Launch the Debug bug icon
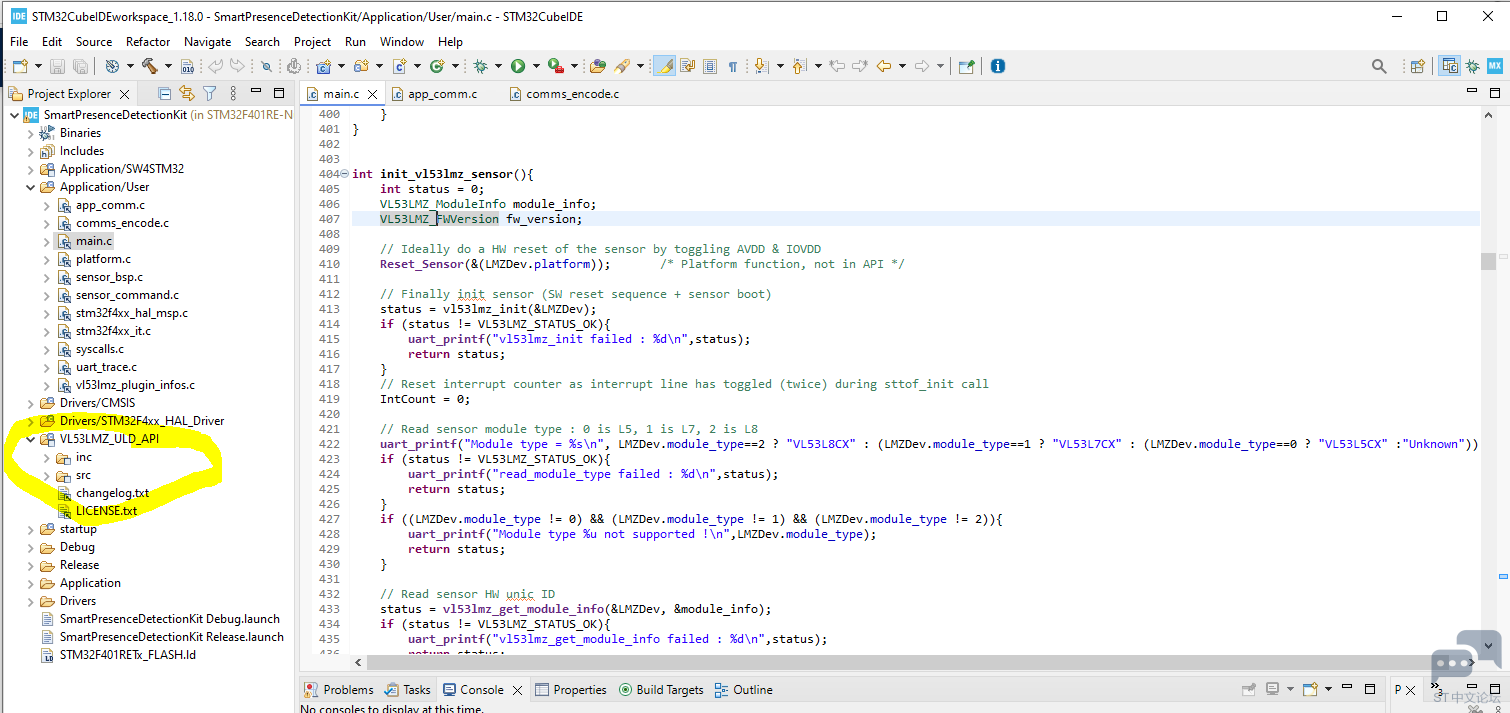 [481, 66]
